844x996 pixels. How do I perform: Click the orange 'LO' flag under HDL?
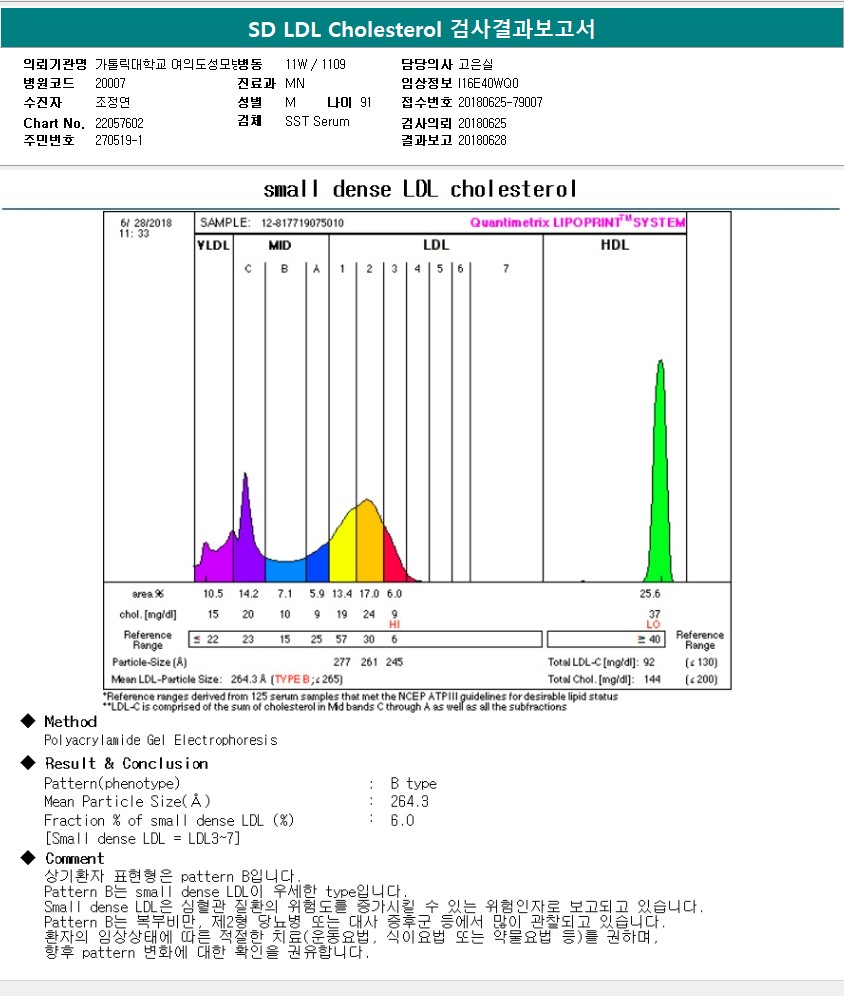653,624
